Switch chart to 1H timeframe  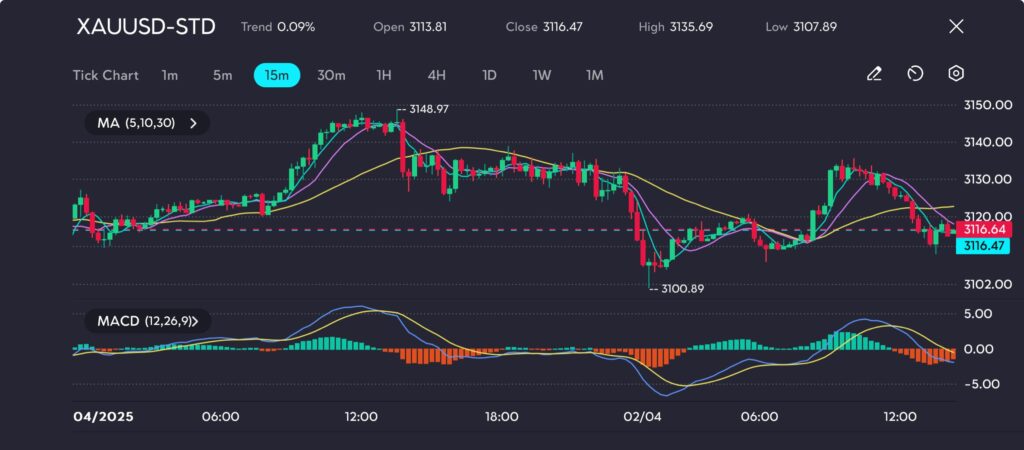point(384,75)
